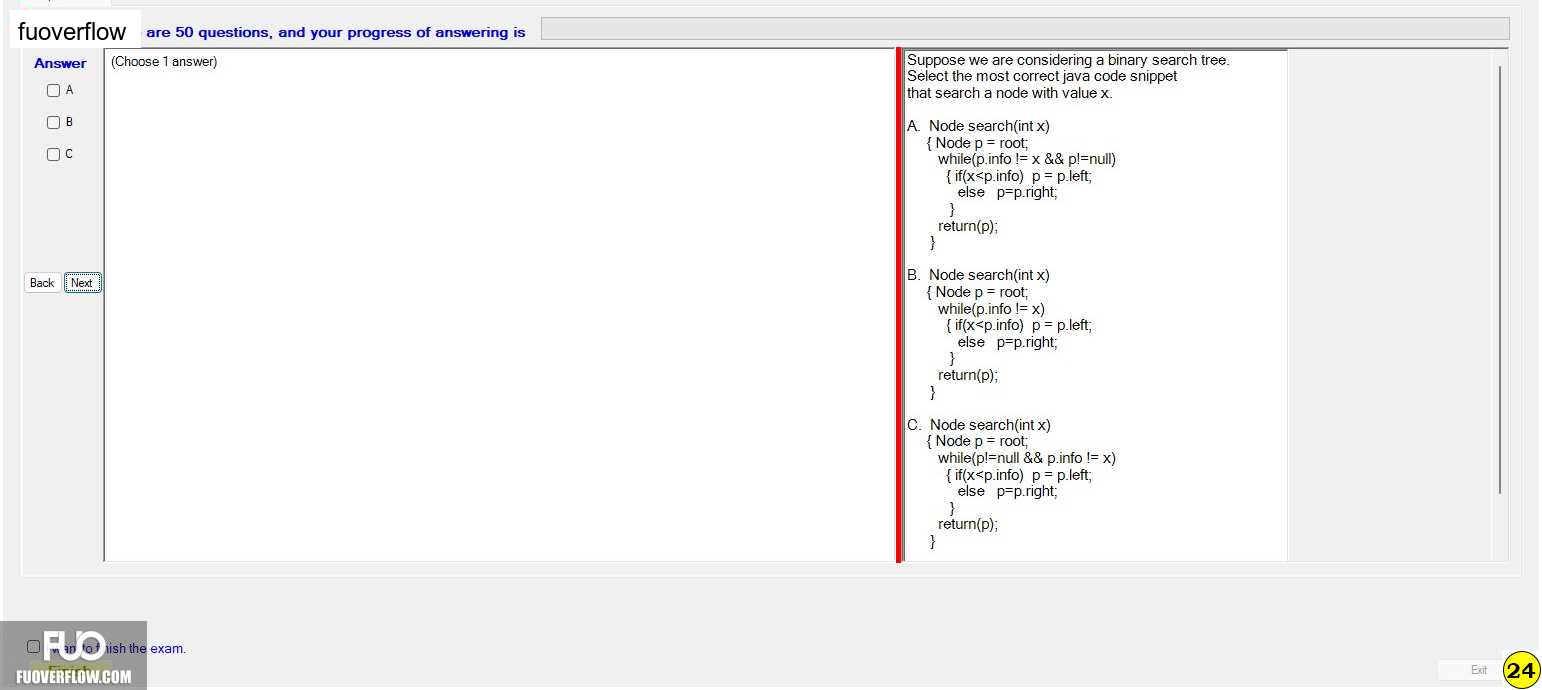This screenshot has width=1542, height=690.
Task: Click 'C. Node search(int x)' line
Action: click(979, 425)
